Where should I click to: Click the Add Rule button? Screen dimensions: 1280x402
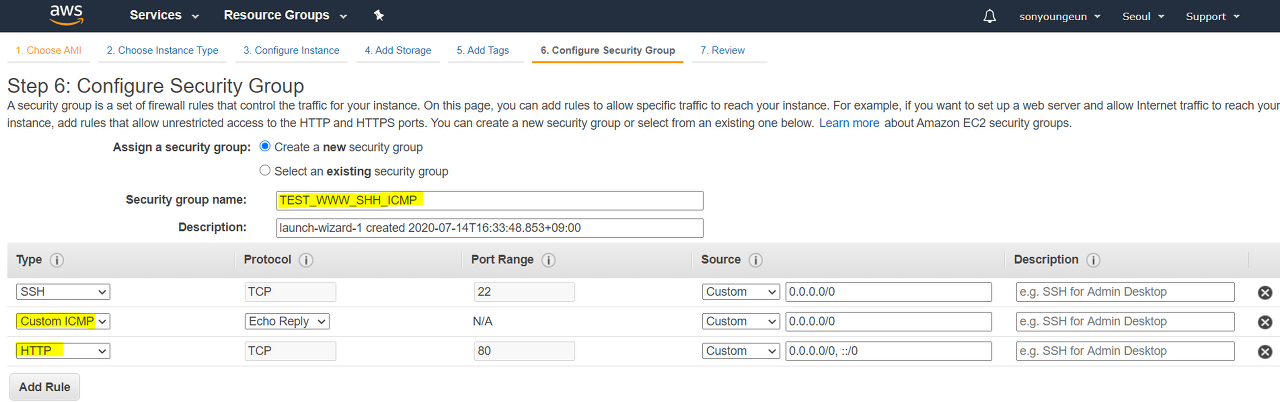coord(44,386)
